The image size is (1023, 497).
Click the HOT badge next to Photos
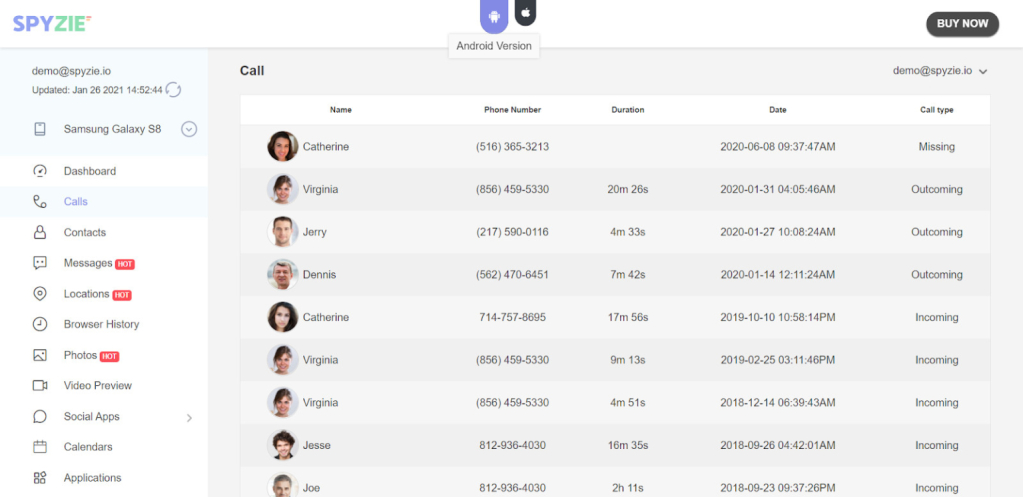[110, 357]
